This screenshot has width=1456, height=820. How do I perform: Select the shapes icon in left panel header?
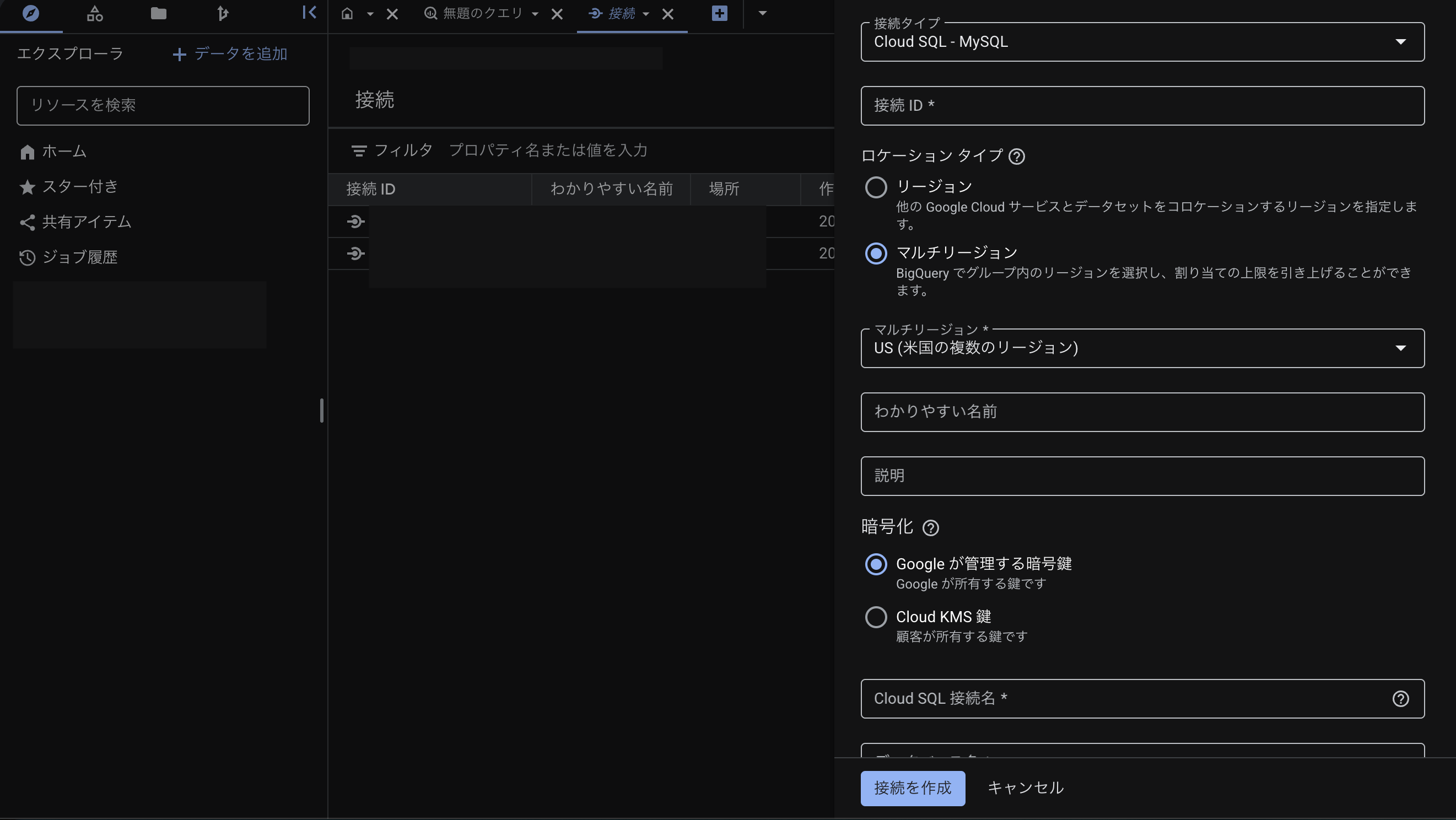coord(94,14)
